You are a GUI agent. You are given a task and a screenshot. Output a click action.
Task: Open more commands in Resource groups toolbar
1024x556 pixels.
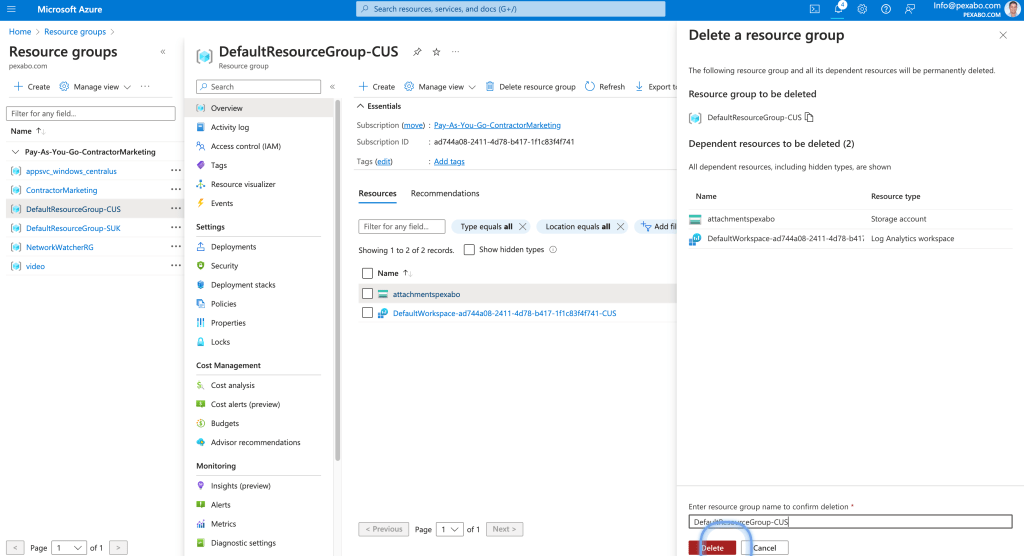(x=145, y=86)
